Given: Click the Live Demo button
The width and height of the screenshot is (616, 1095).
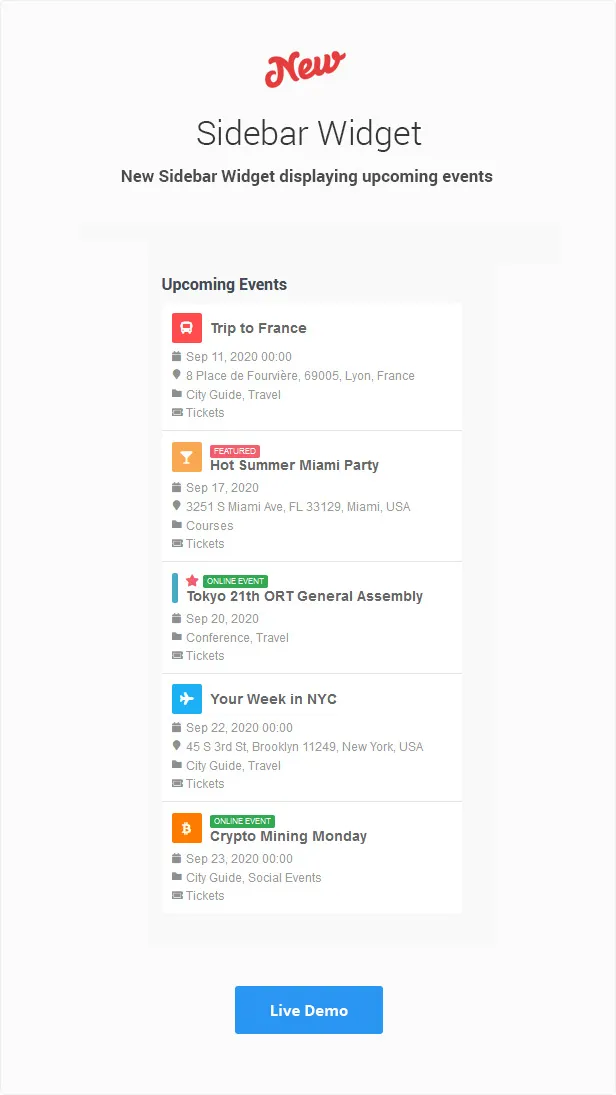Looking at the screenshot, I should pos(308,1010).
